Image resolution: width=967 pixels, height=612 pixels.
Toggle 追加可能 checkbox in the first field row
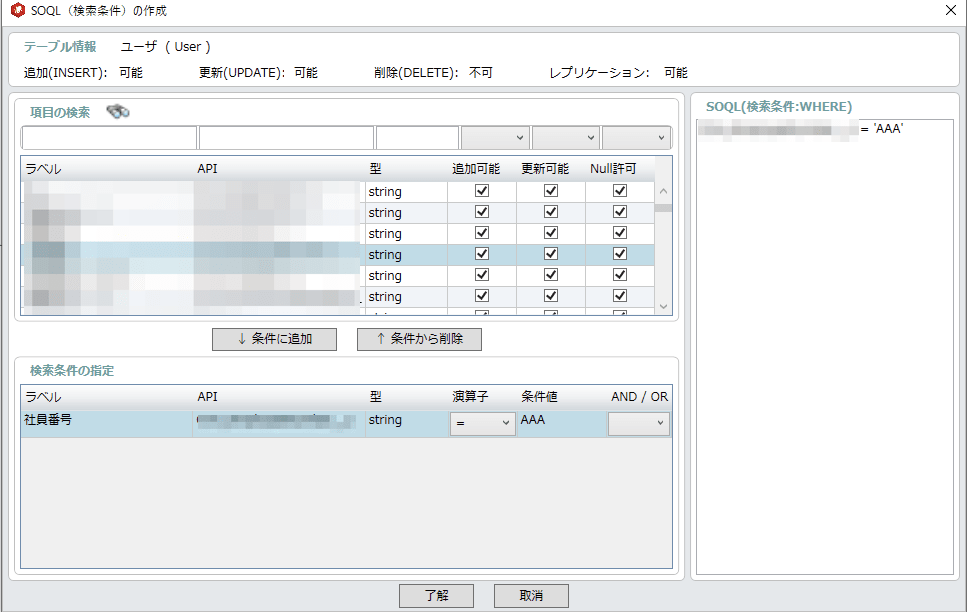[x=482, y=191]
